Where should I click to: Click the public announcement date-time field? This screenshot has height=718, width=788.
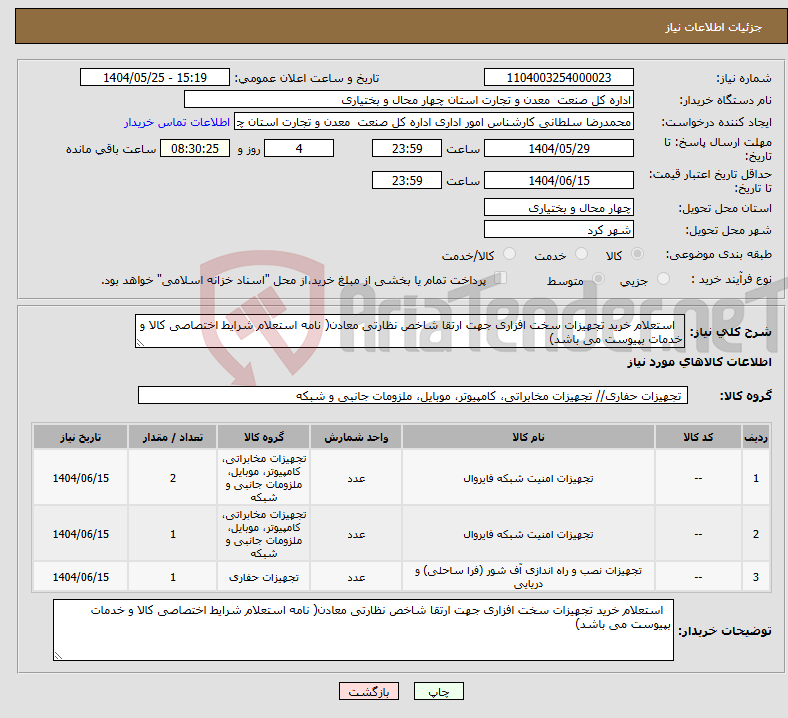(x=155, y=78)
